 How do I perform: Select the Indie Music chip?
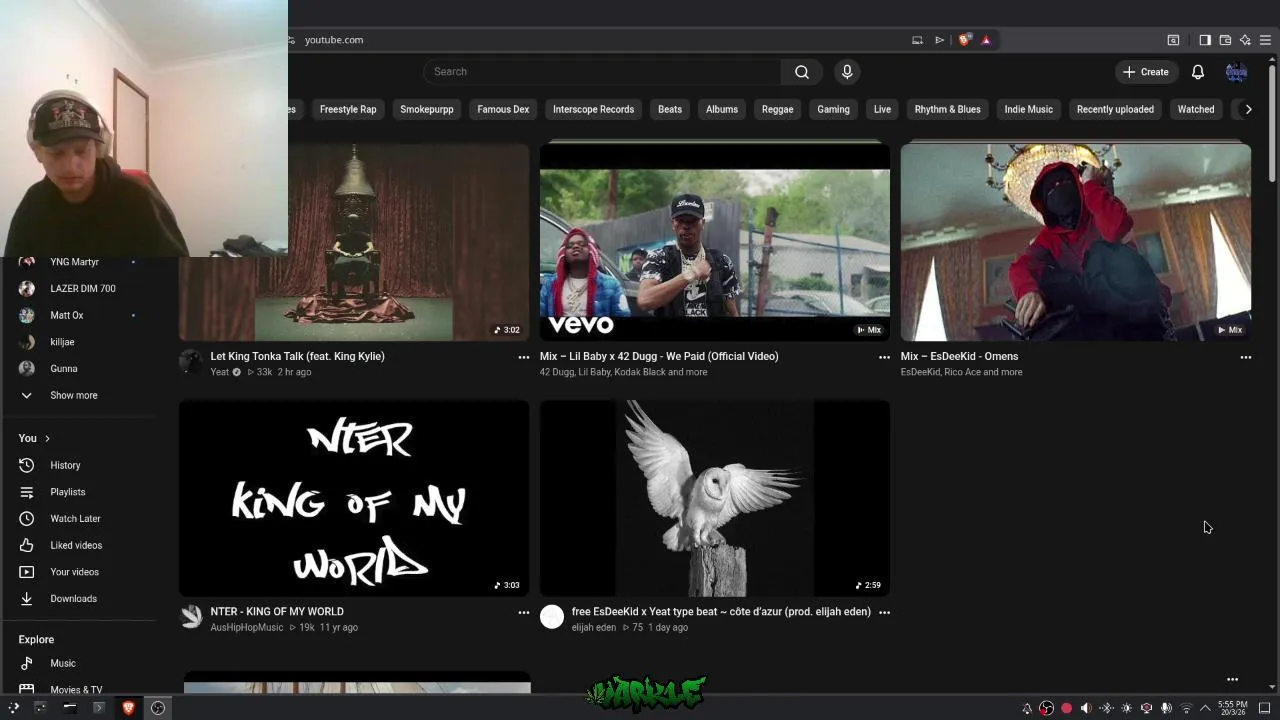click(1028, 109)
